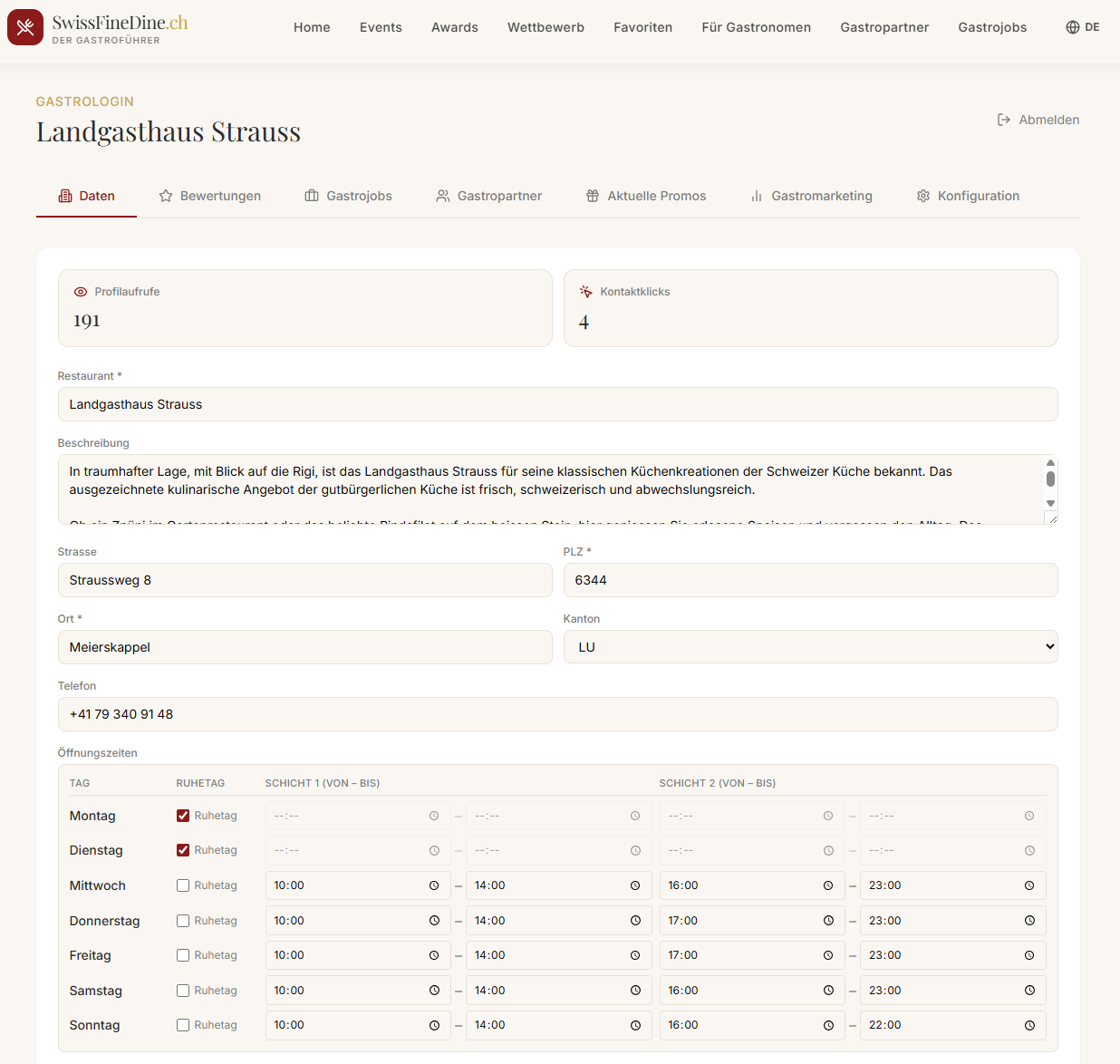Open the clock picker for Freitag 14:00
1120x1064 pixels.
[x=635, y=955]
